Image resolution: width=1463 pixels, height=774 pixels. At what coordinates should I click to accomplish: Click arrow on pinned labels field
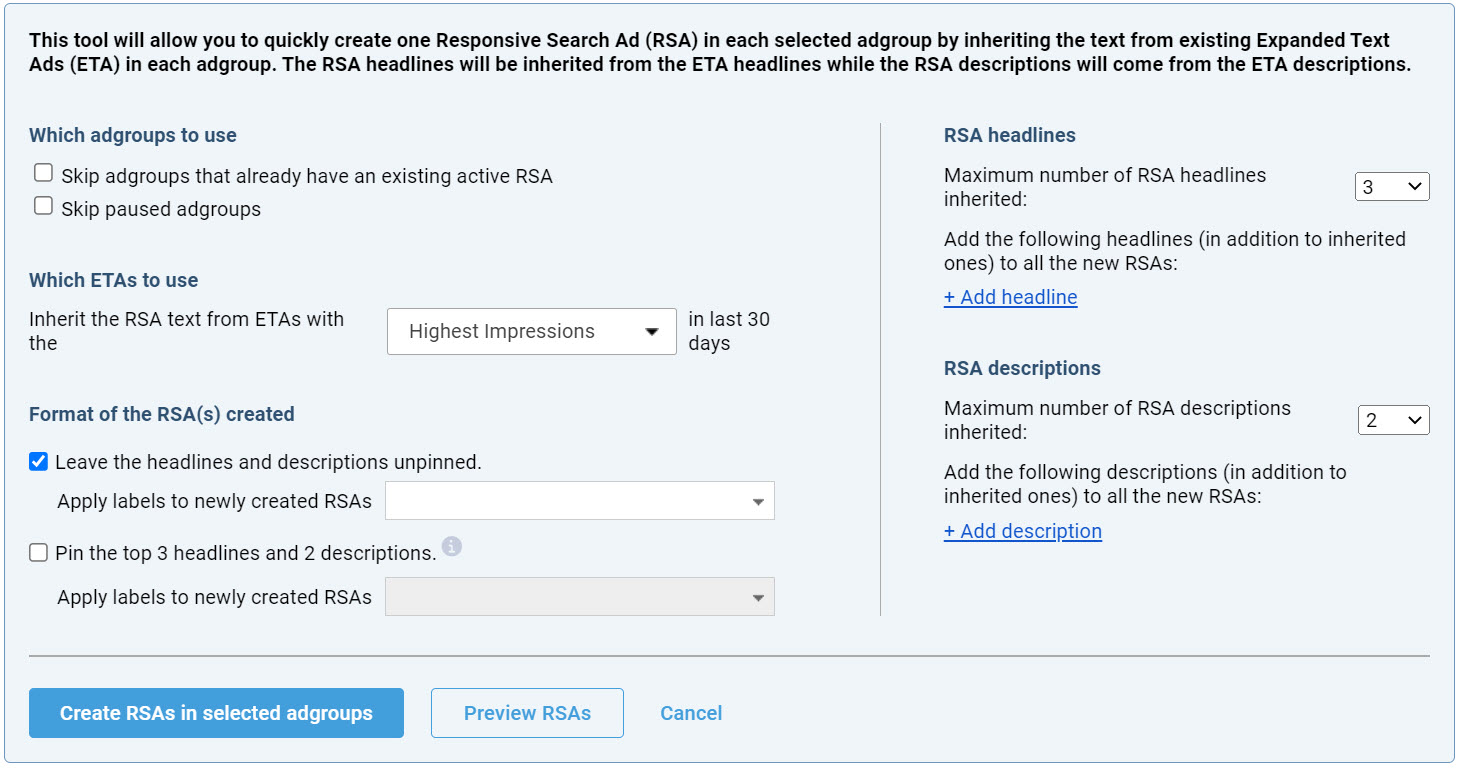tap(758, 598)
